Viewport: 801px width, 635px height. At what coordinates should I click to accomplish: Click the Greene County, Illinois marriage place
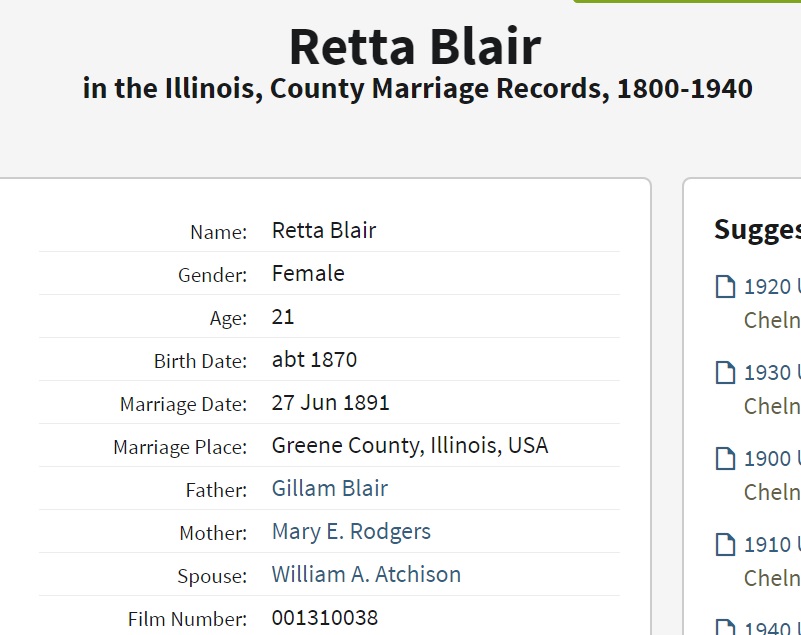409,446
